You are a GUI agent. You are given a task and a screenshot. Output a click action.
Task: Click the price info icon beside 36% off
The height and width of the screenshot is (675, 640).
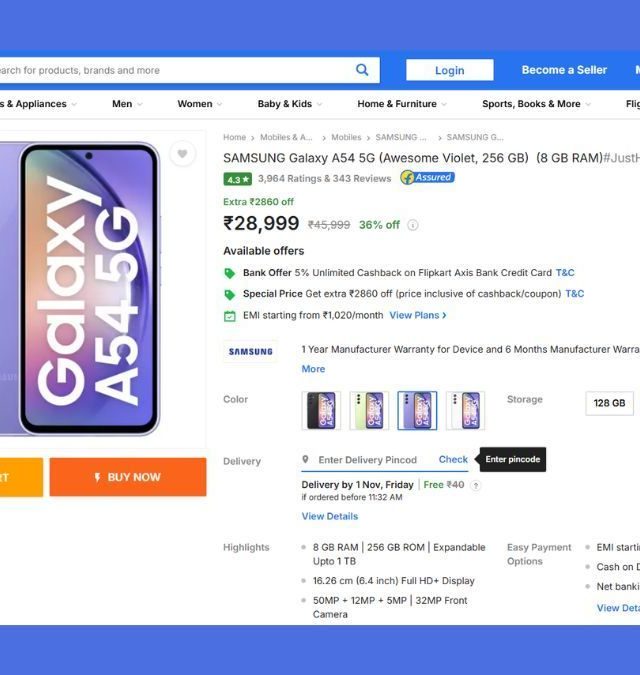click(412, 225)
